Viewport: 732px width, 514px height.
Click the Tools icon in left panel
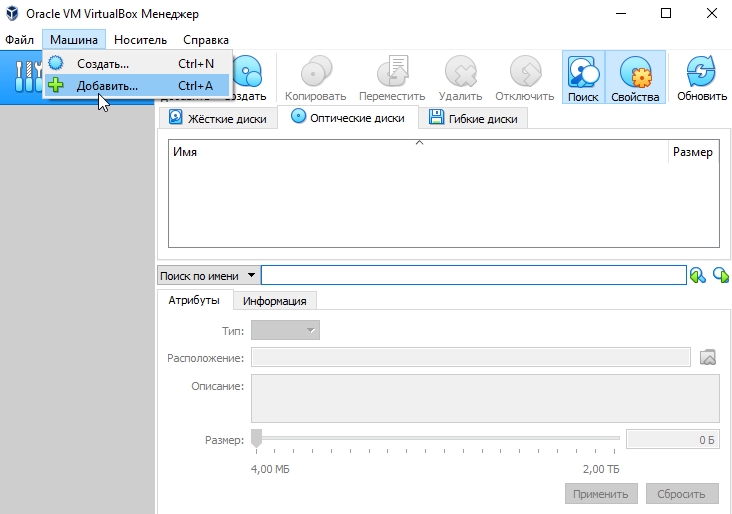(x=28, y=77)
